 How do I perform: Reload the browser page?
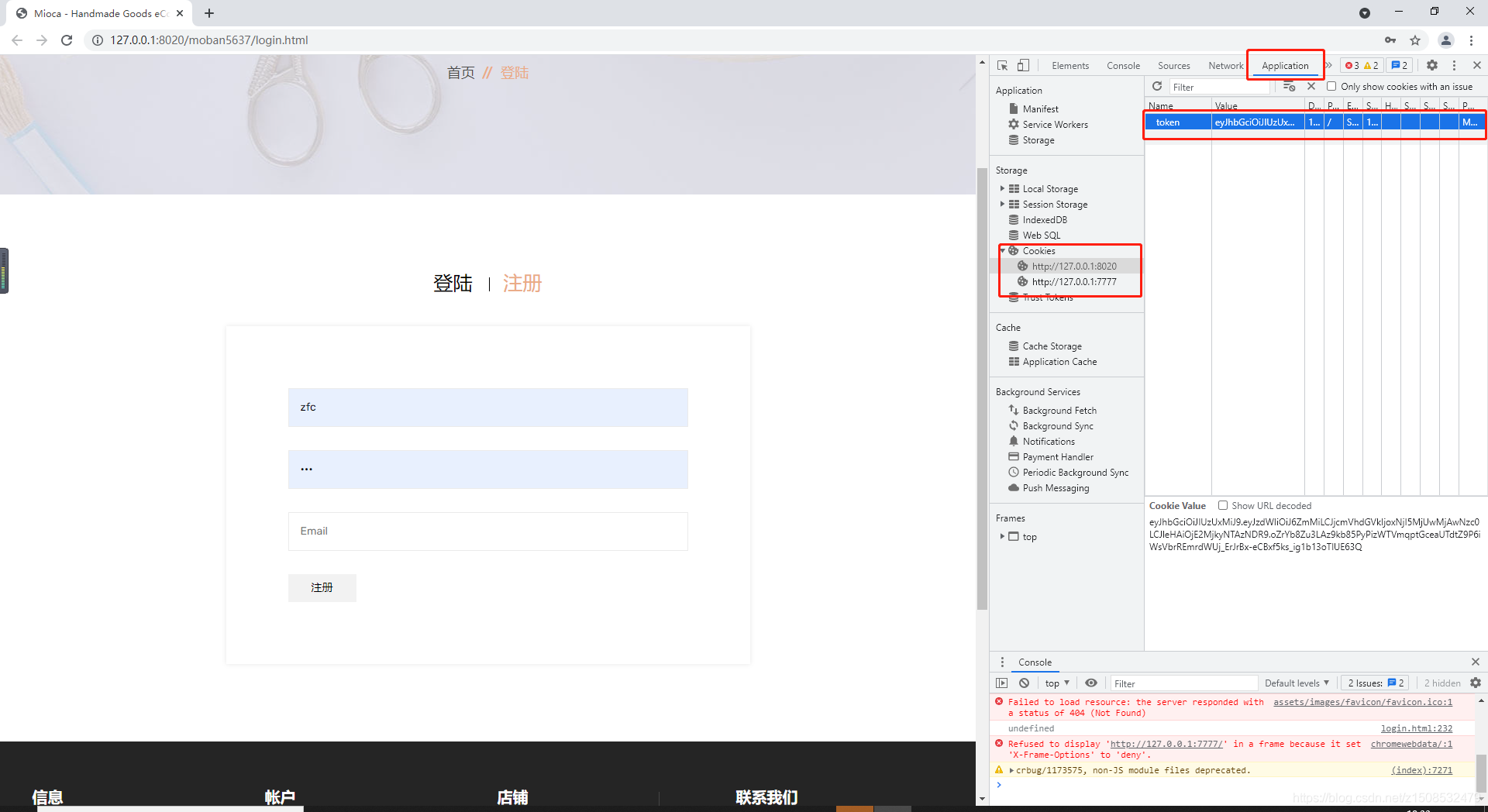pyautogui.click(x=67, y=40)
